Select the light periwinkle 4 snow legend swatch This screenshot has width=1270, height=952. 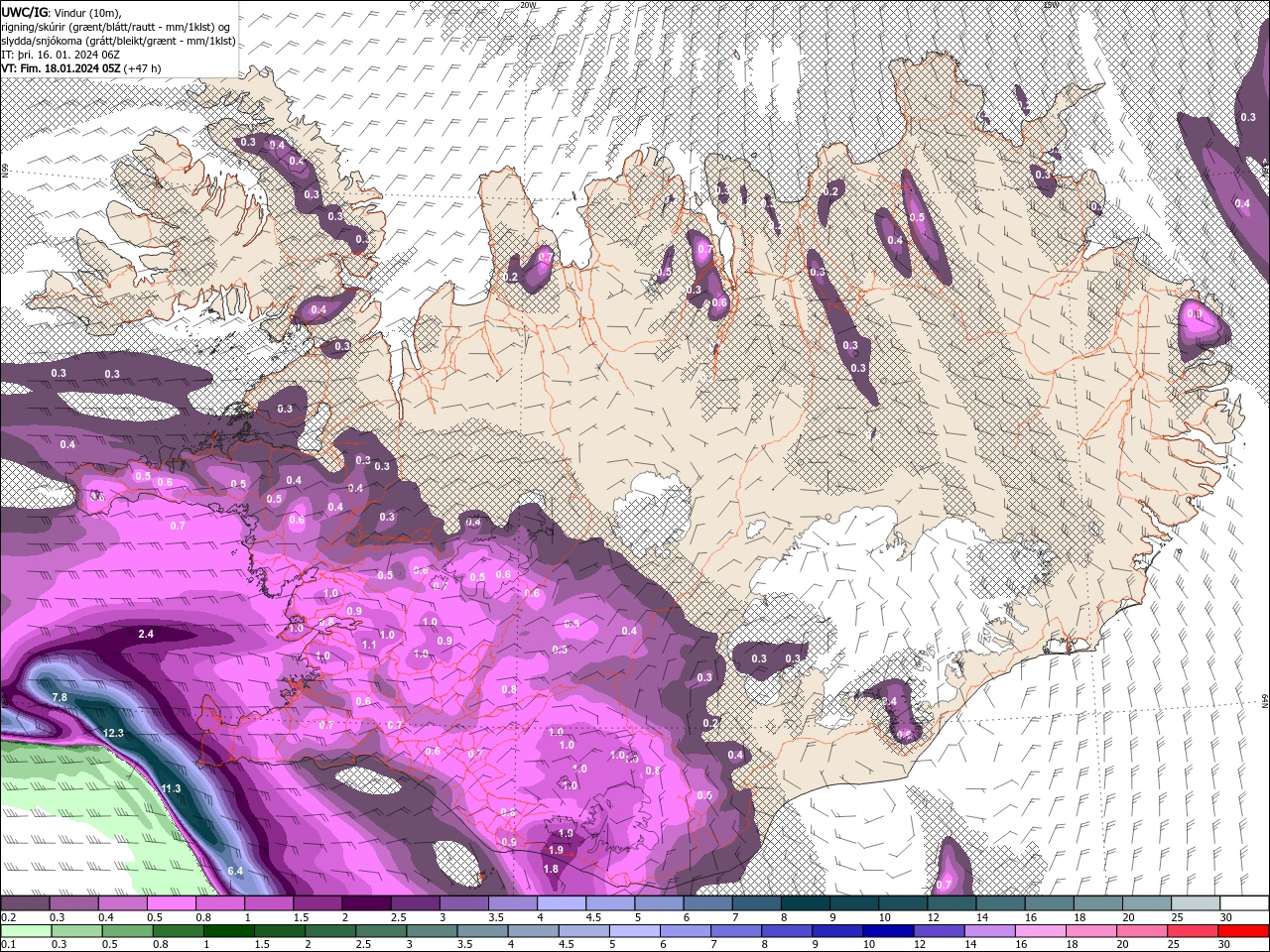(x=562, y=902)
